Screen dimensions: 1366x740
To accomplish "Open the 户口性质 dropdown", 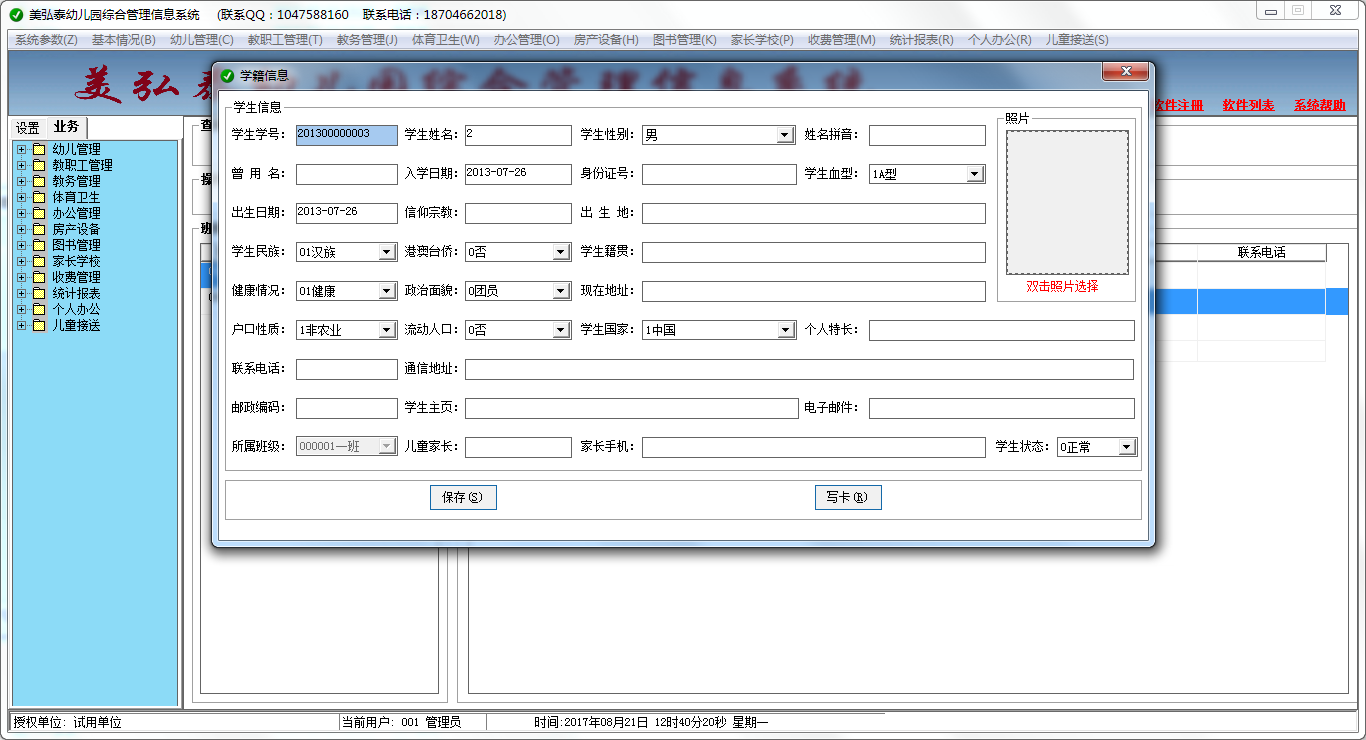I will 387,330.
